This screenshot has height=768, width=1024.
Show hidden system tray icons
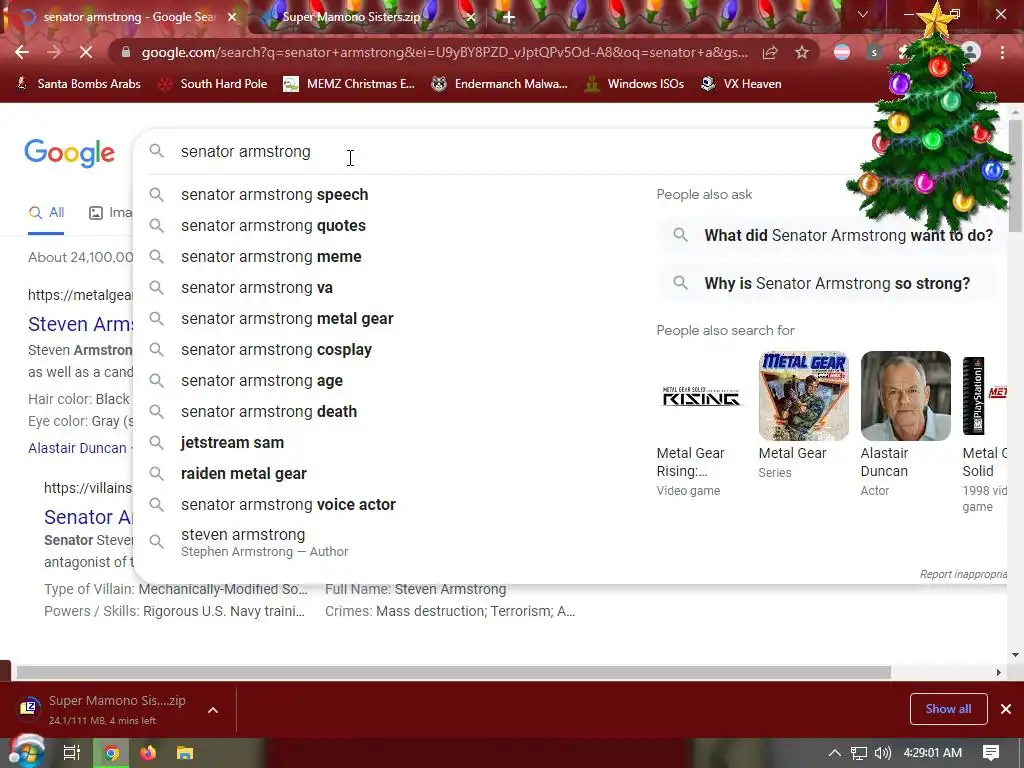pyautogui.click(x=835, y=753)
